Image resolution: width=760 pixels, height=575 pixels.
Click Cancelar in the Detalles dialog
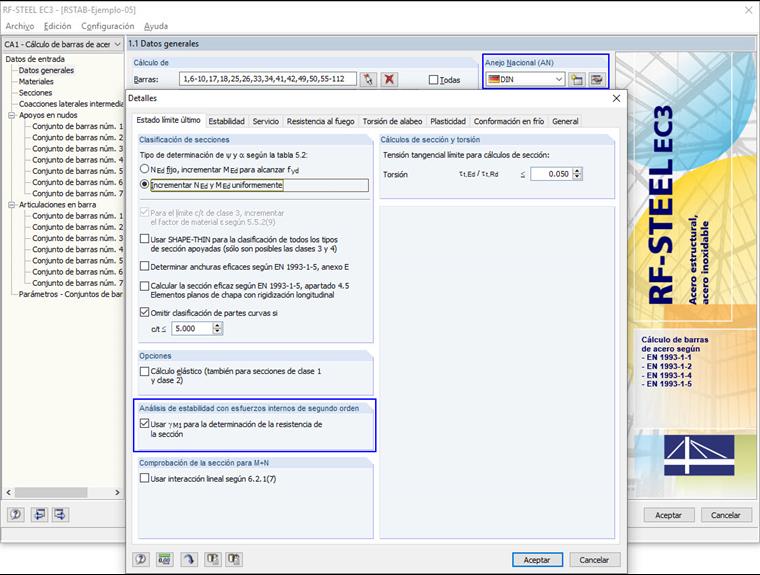pos(594,559)
